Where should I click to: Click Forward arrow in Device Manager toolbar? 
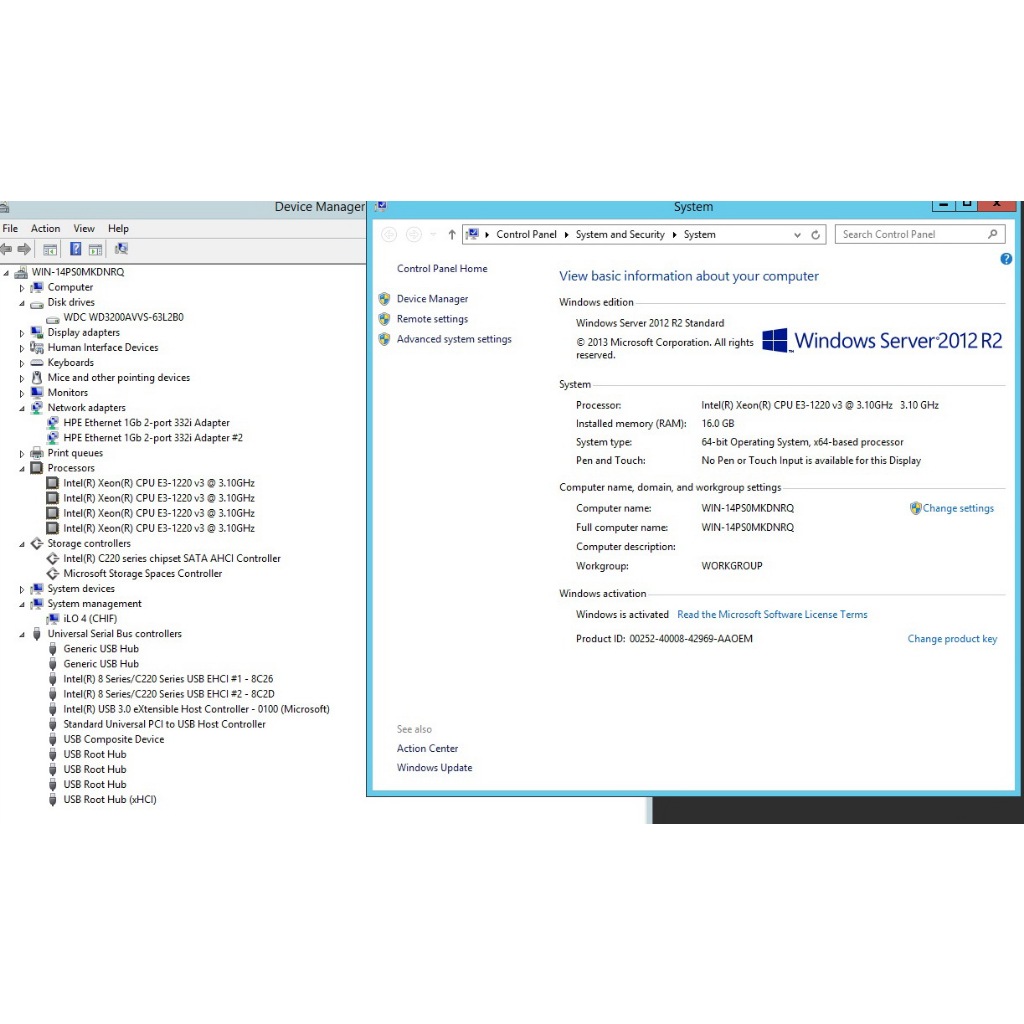tap(24, 249)
